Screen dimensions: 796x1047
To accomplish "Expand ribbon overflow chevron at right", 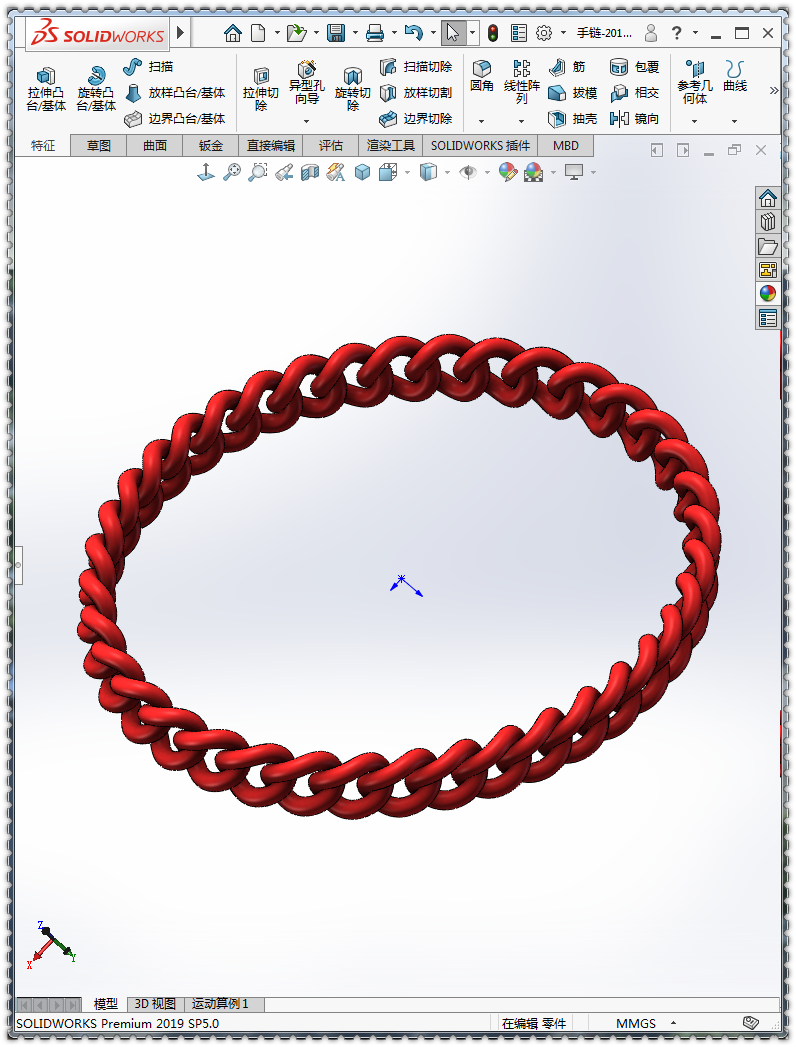I will pyautogui.click(x=773, y=91).
